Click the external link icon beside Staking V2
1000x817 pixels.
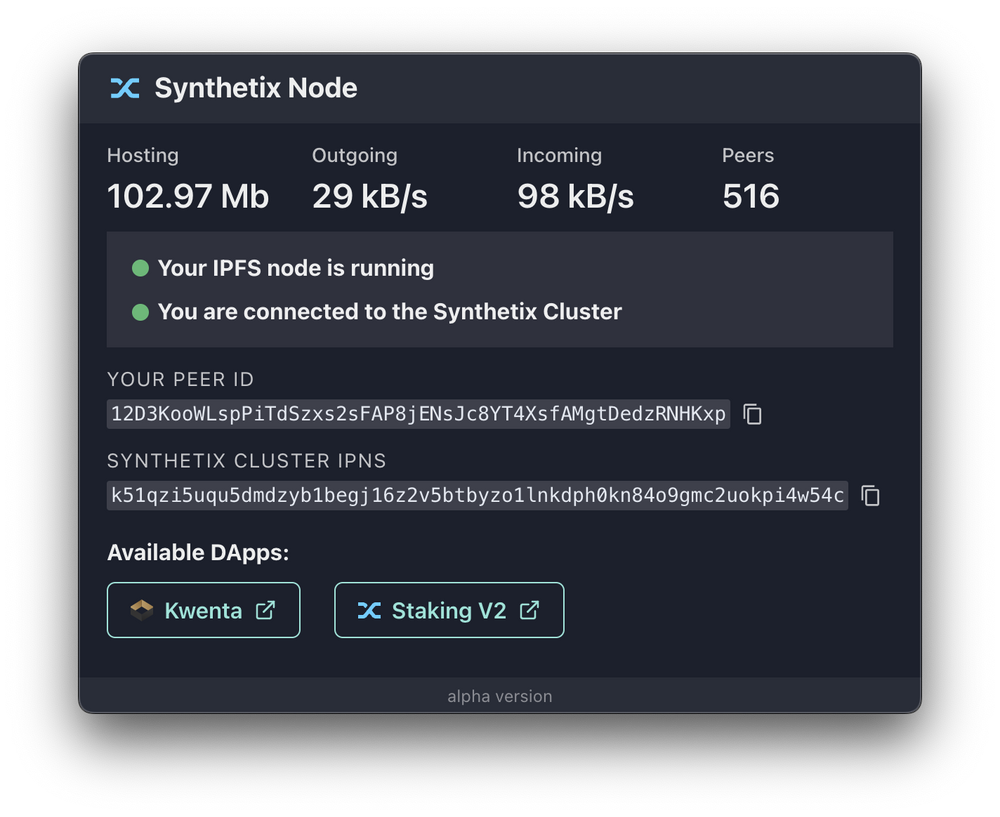(x=532, y=610)
